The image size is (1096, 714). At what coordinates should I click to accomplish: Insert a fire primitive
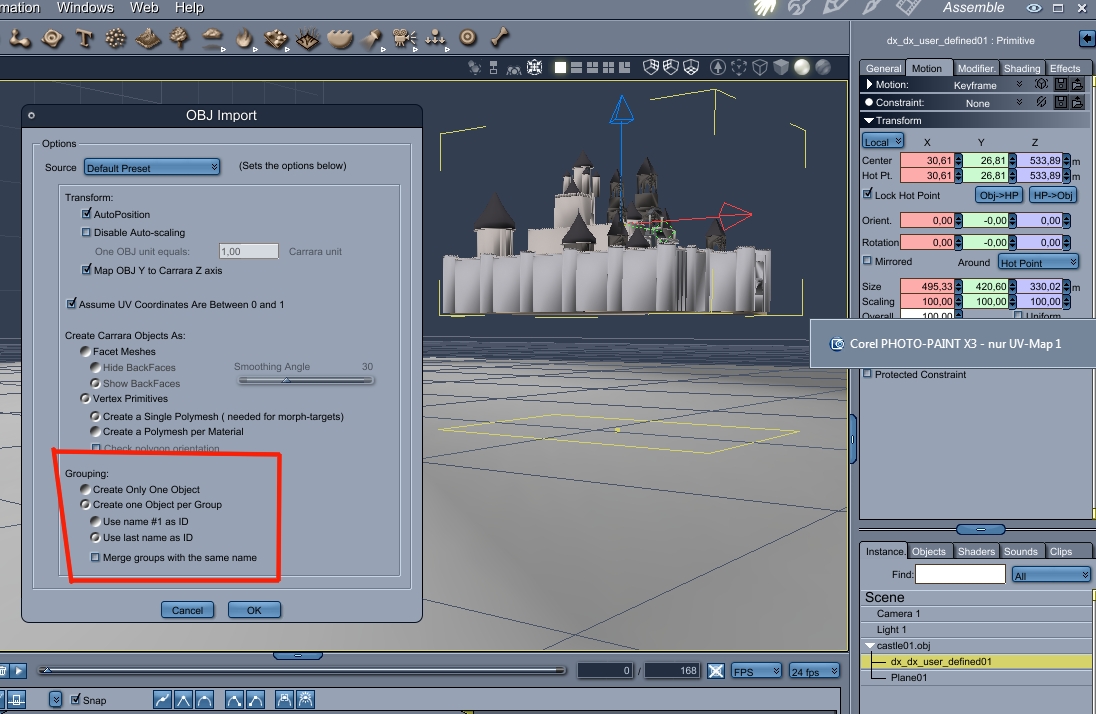click(x=244, y=38)
